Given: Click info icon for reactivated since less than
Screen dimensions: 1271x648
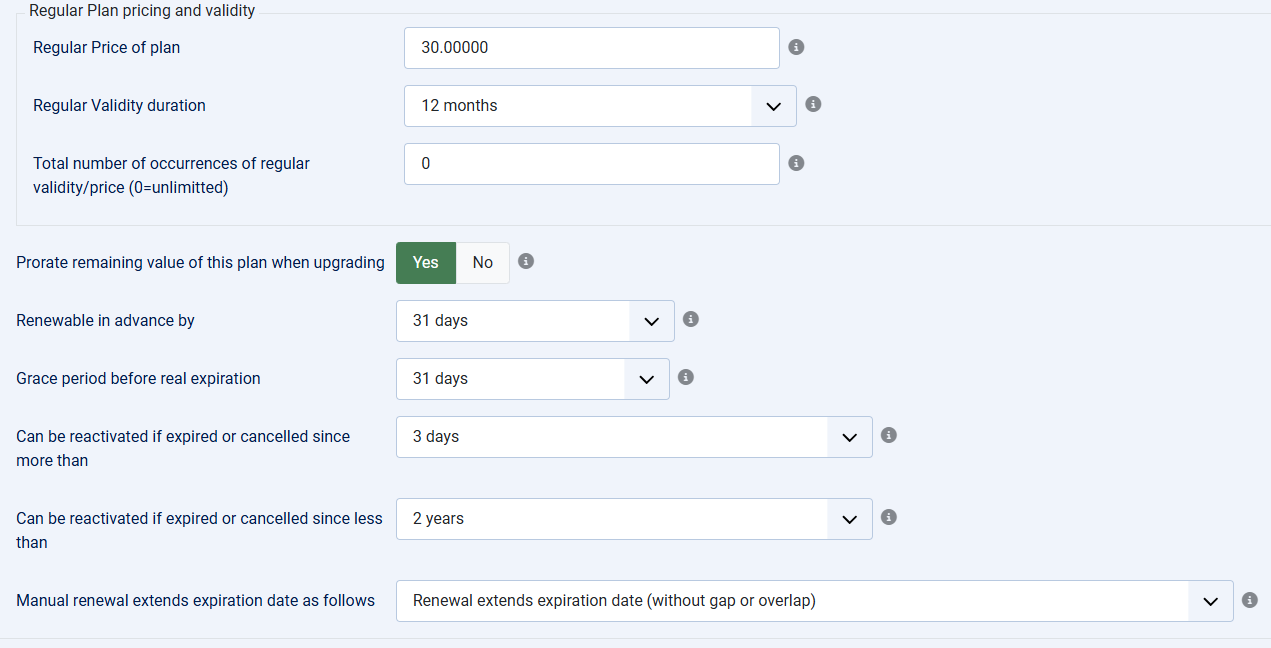Looking at the screenshot, I should pyautogui.click(x=888, y=517).
